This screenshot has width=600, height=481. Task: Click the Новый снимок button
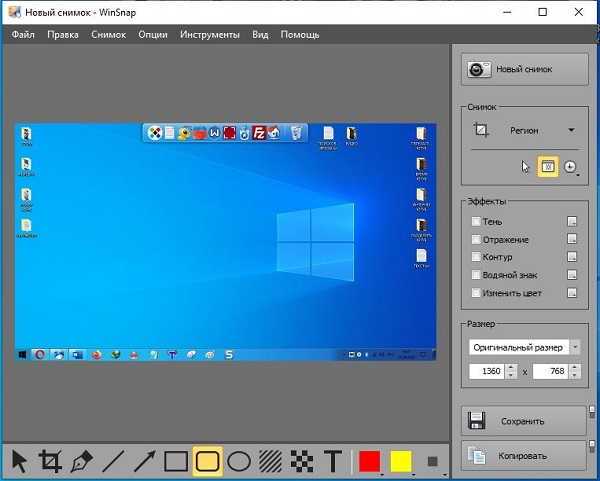(525, 69)
